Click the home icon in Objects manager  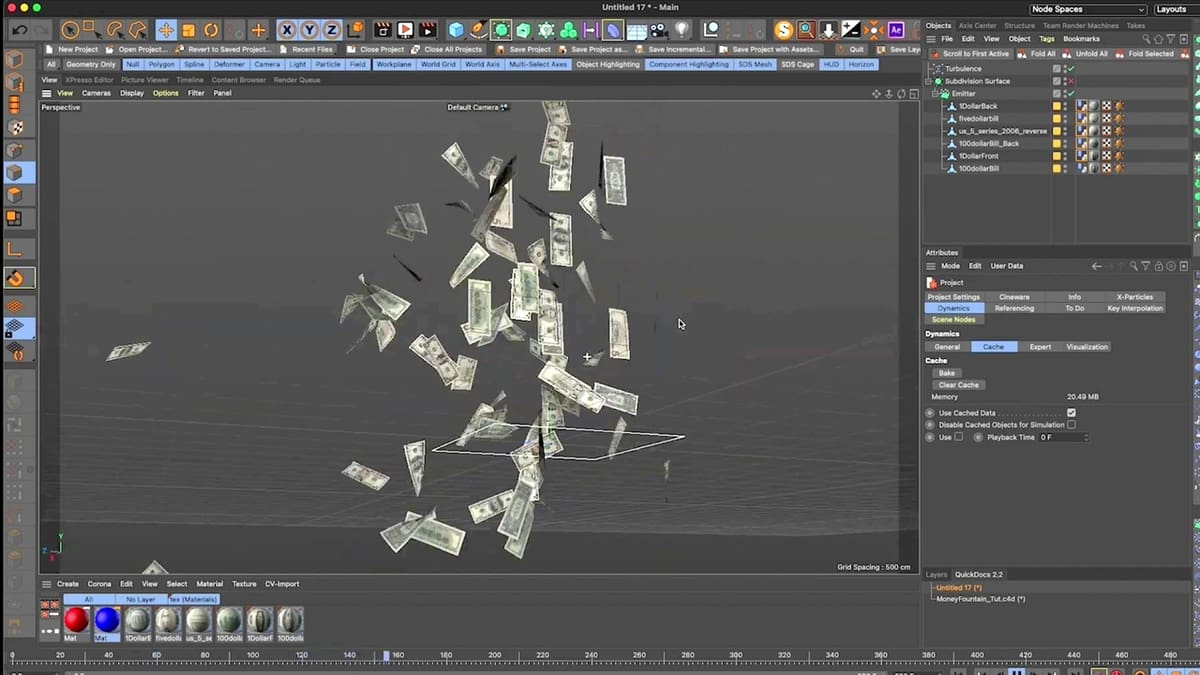click(x=1160, y=39)
